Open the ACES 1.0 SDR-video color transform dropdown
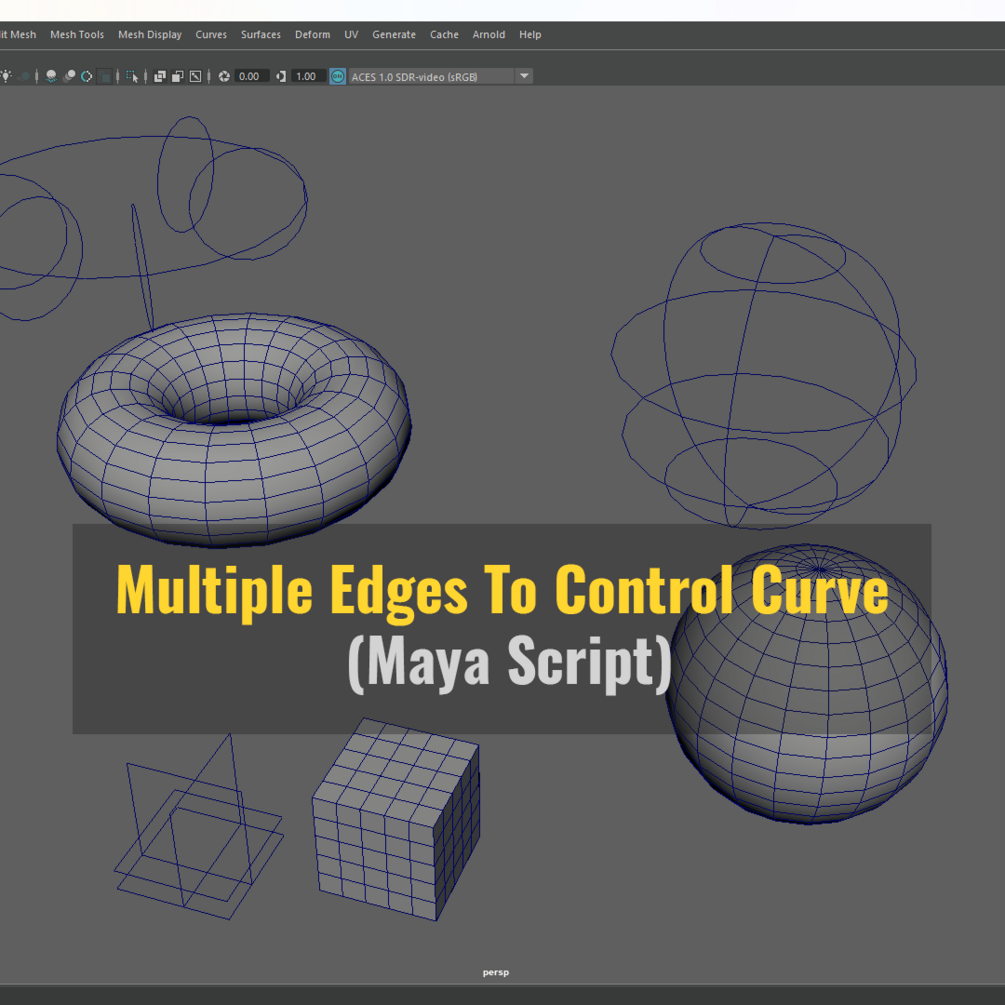Image resolution: width=1005 pixels, height=1005 pixels. (x=440, y=76)
